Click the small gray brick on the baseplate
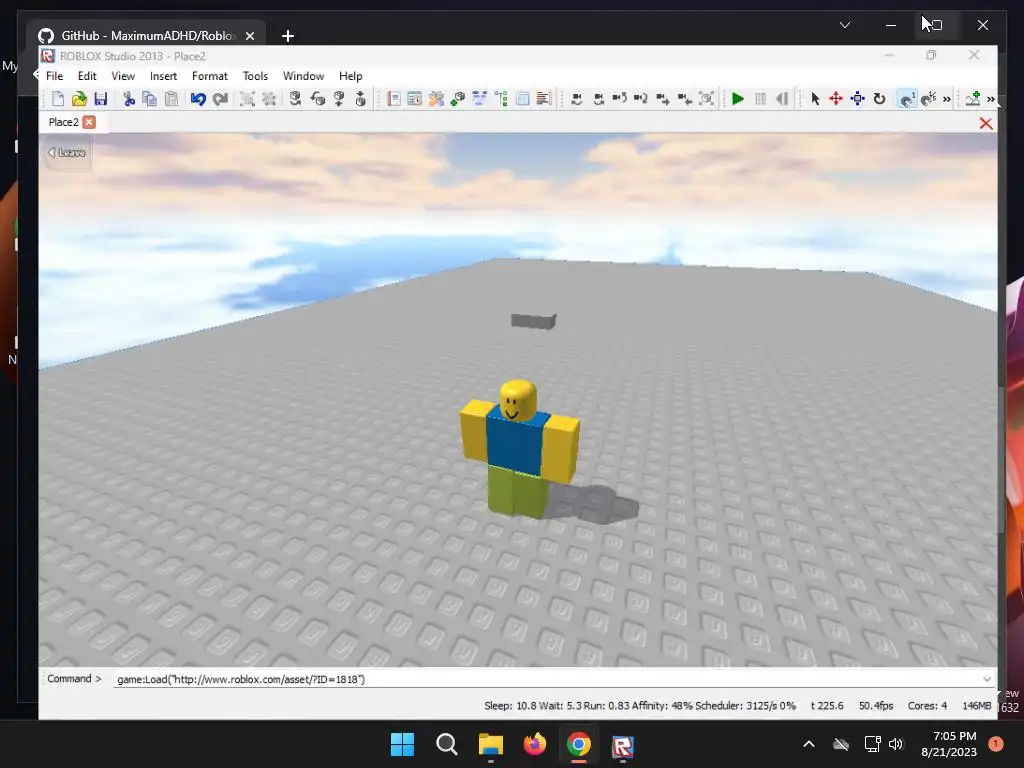Image resolution: width=1024 pixels, height=768 pixels. [534, 321]
